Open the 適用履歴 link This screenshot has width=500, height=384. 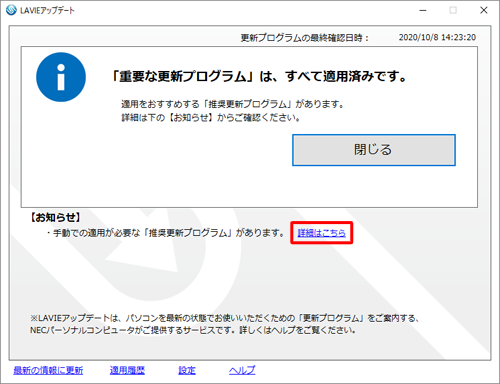coord(127,370)
